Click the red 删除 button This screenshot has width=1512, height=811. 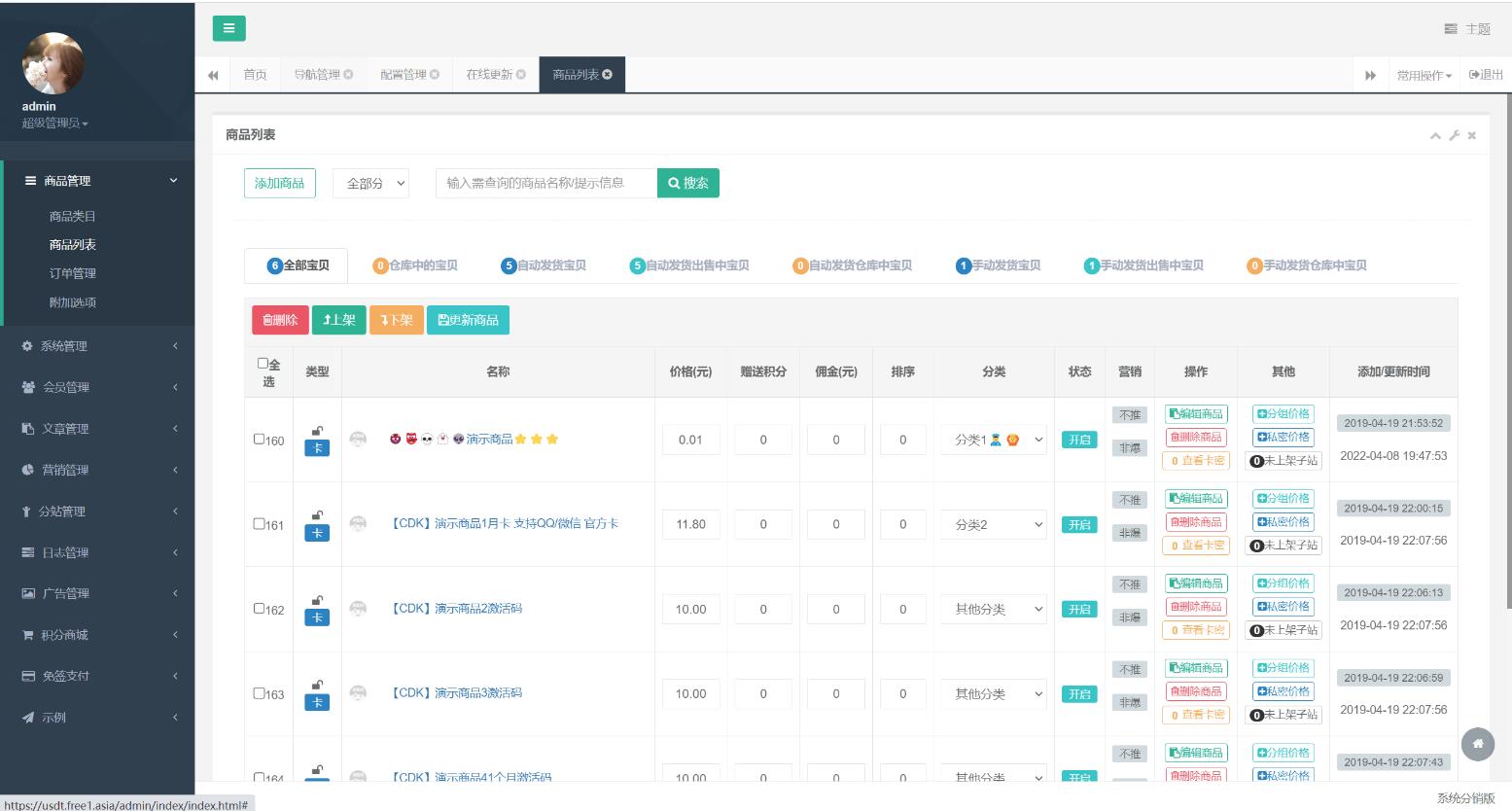pyautogui.click(x=280, y=320)
